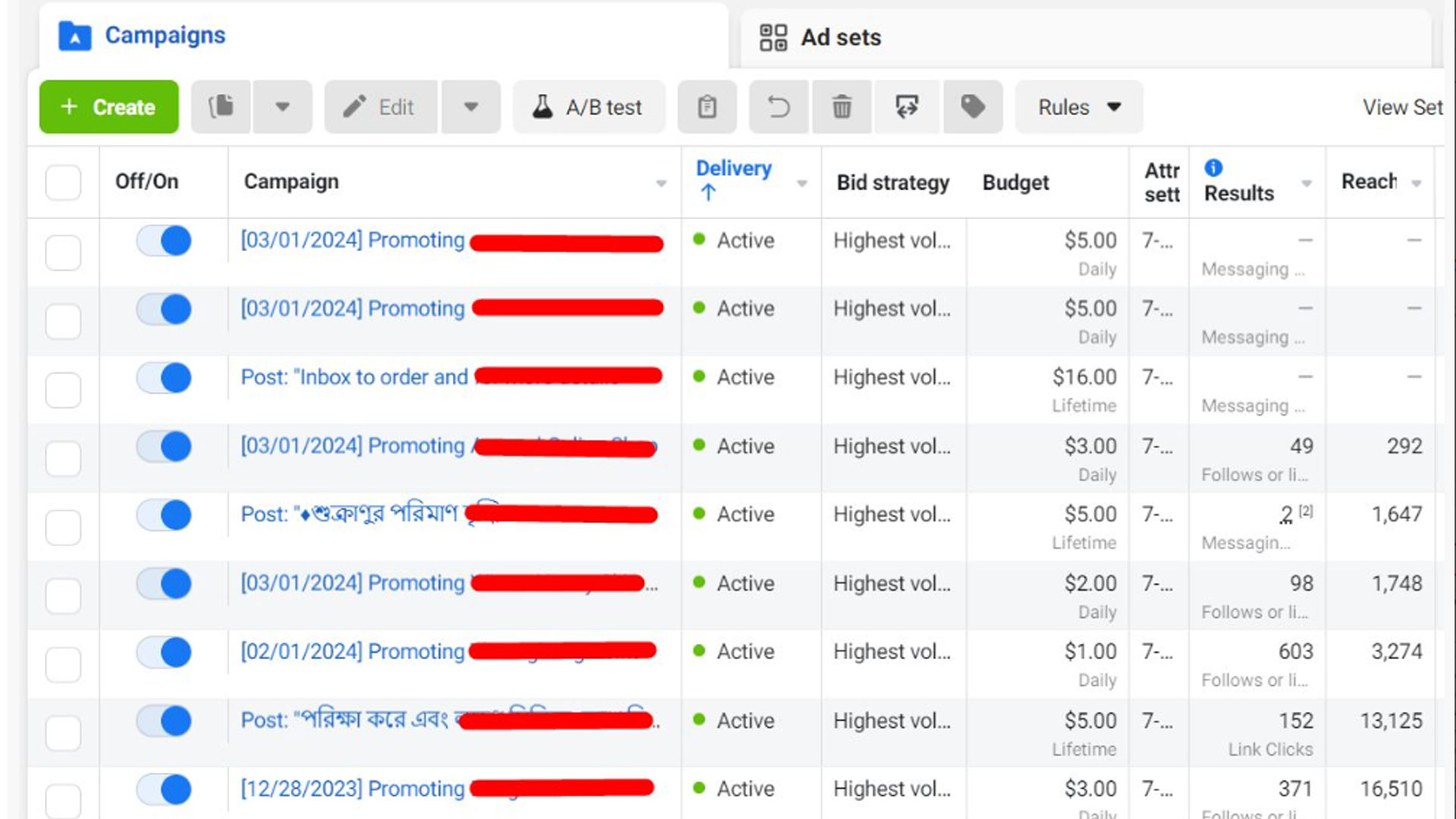Image resolution: width=1456 pixels, height=819 pixels.
Task: Click the A/B test flask button
Action: (x=589, y=107)
